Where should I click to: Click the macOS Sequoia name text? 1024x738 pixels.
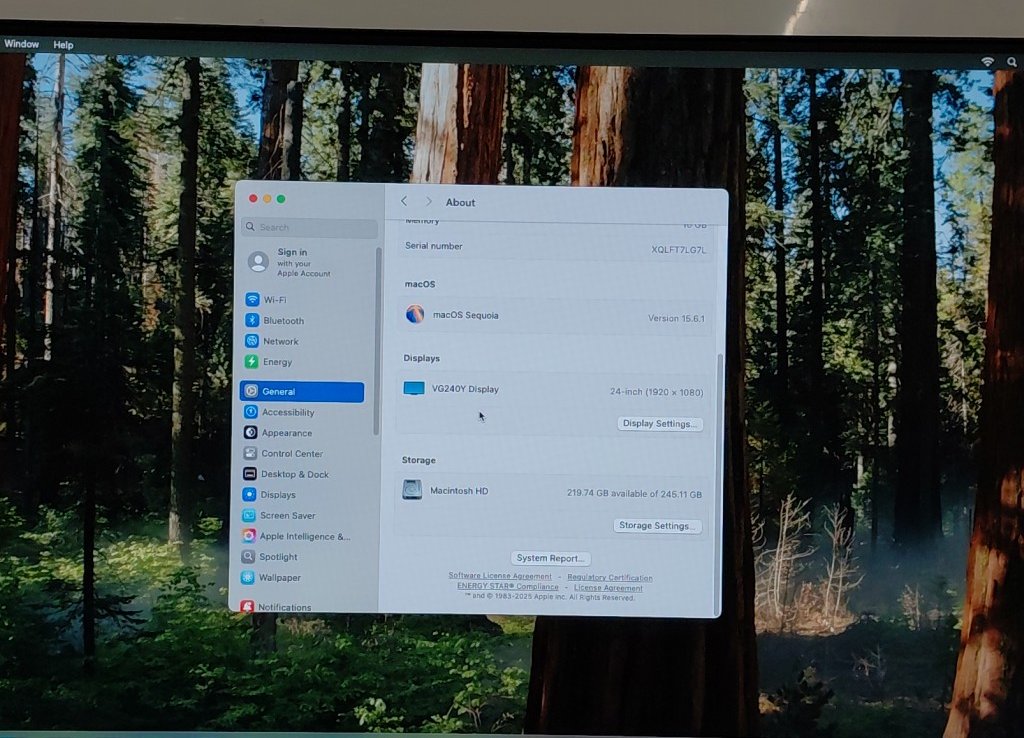click(x=466, y=315)
